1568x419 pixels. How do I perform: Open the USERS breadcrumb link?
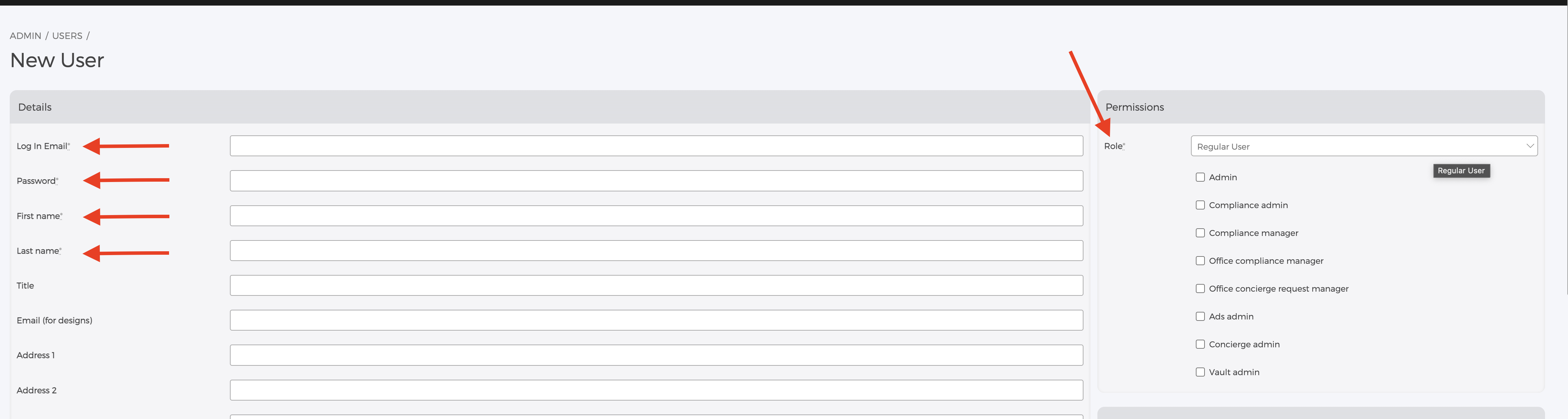[x=67, y=36]
